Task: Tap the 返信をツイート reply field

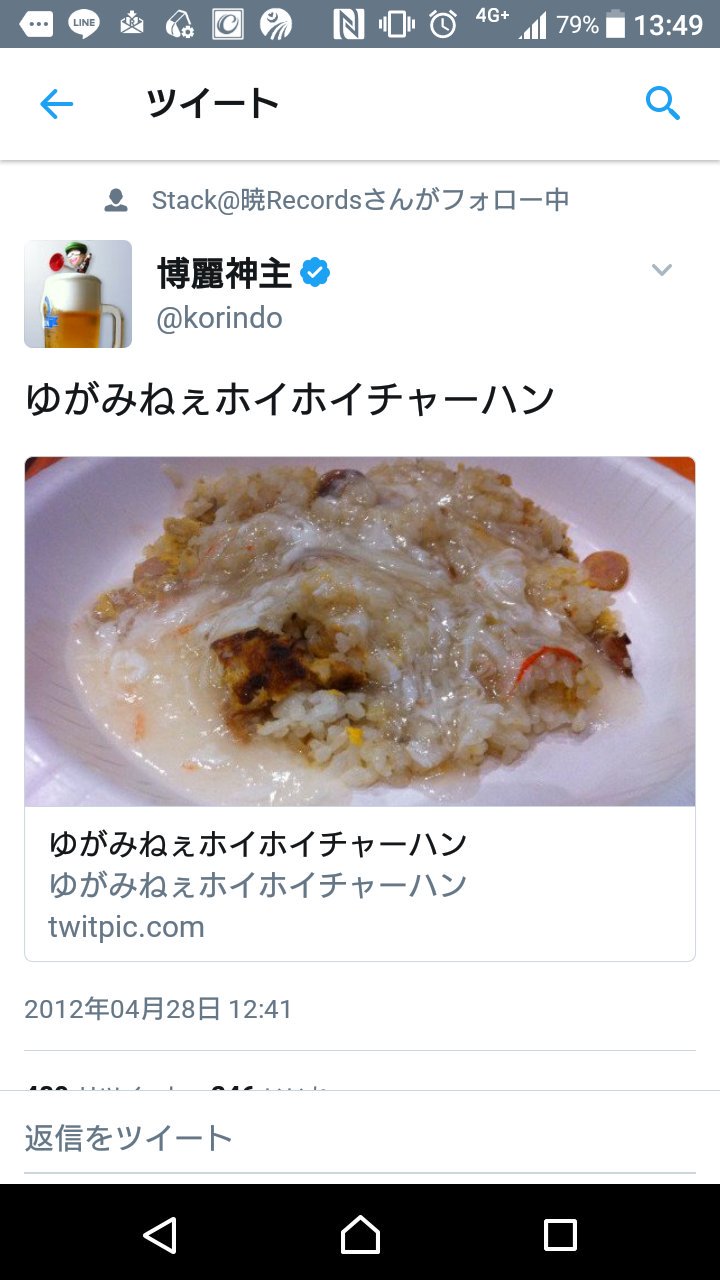Action: pos(360,1138)
